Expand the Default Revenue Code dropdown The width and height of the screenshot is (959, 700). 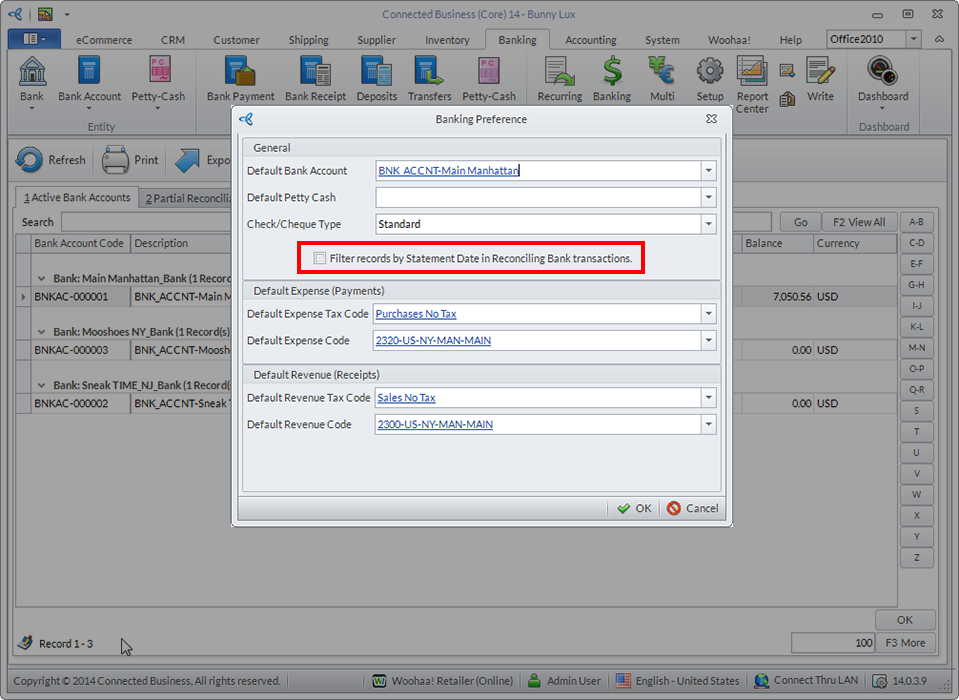coord(708,424)
